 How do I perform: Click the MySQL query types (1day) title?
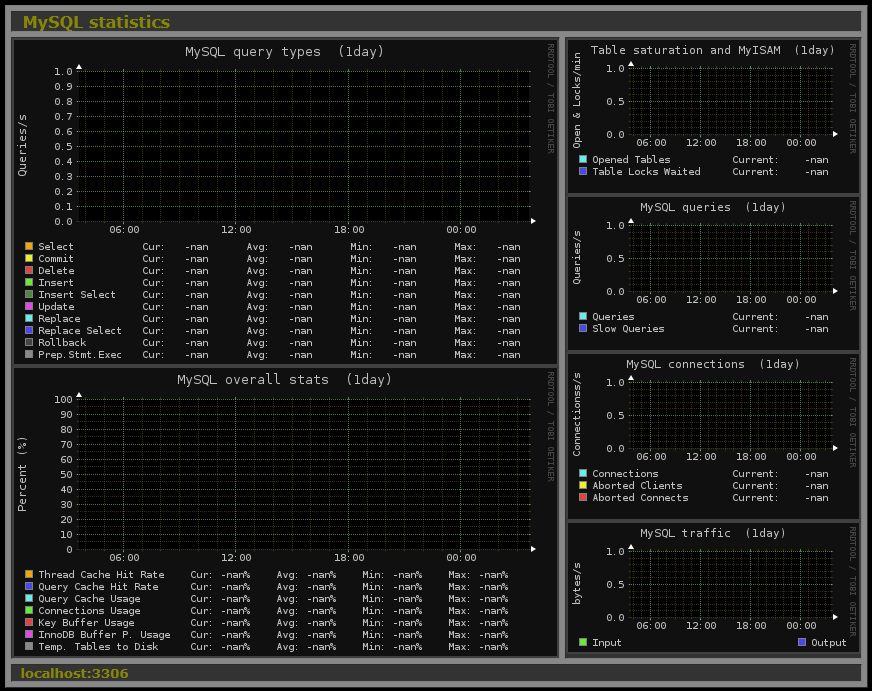tap(284, 52)
